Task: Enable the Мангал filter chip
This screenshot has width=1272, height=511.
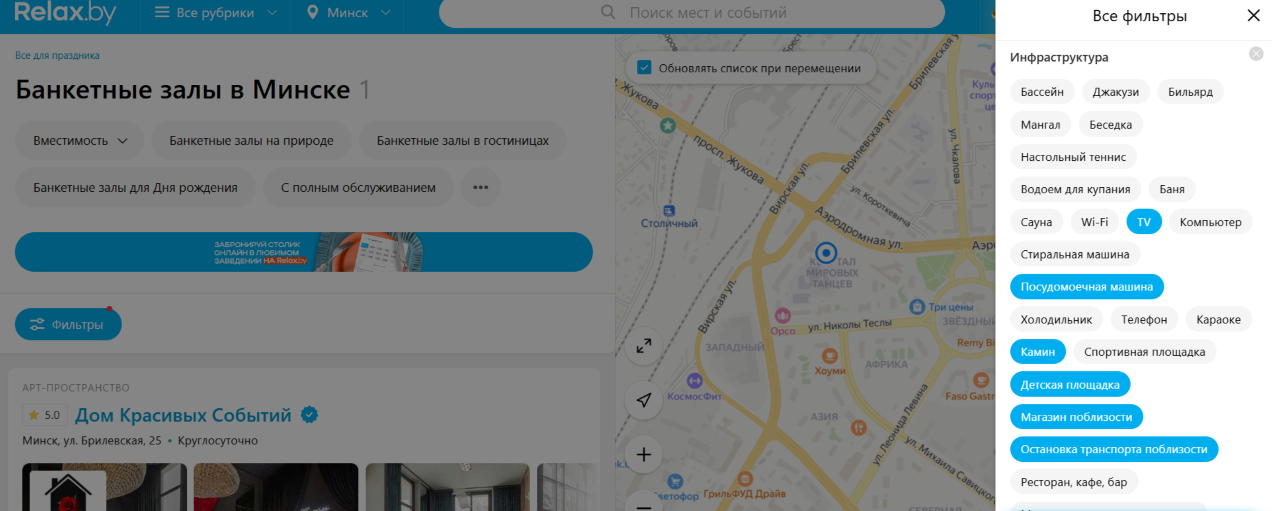Action: tap(1041, 125)
